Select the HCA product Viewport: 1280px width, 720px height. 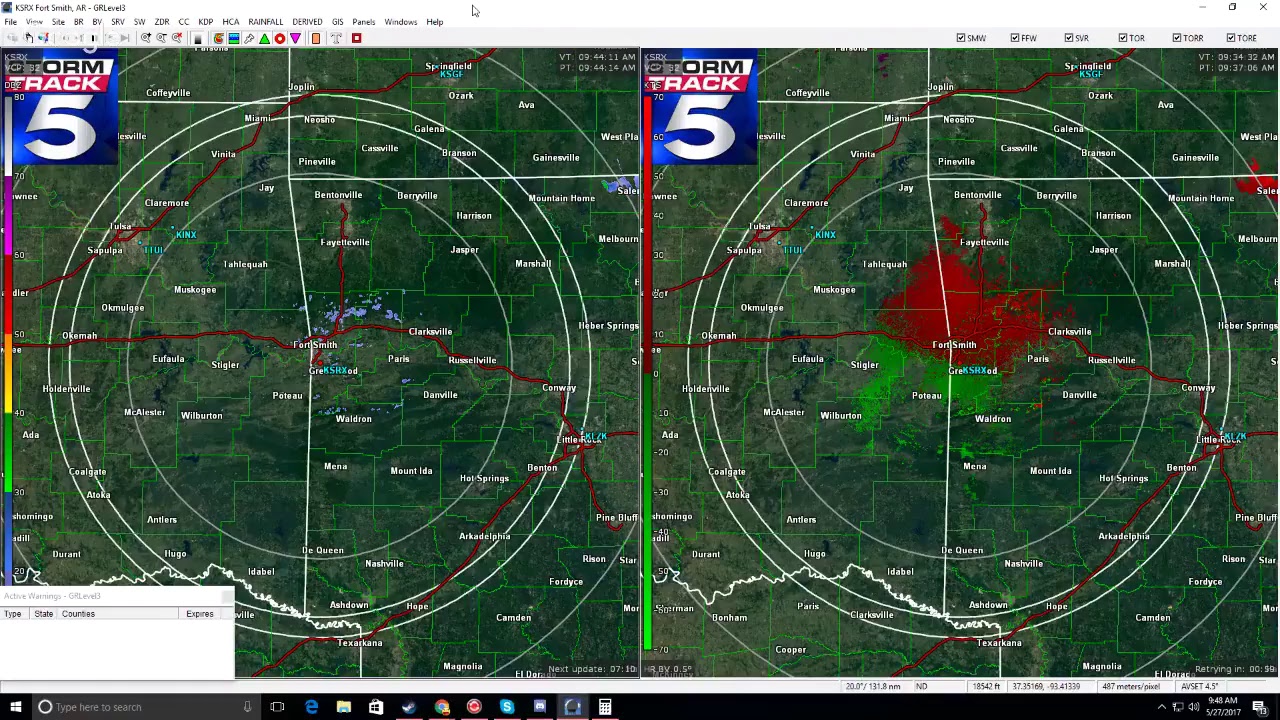[x=230, y=22]
